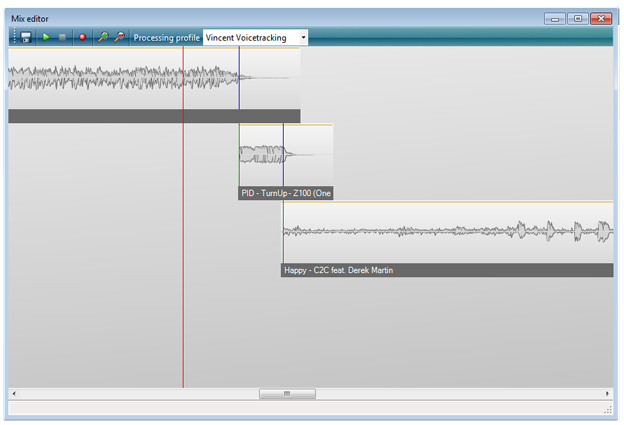
Task: Click the red Zoom Out magnifier
Action: point(119,37)
